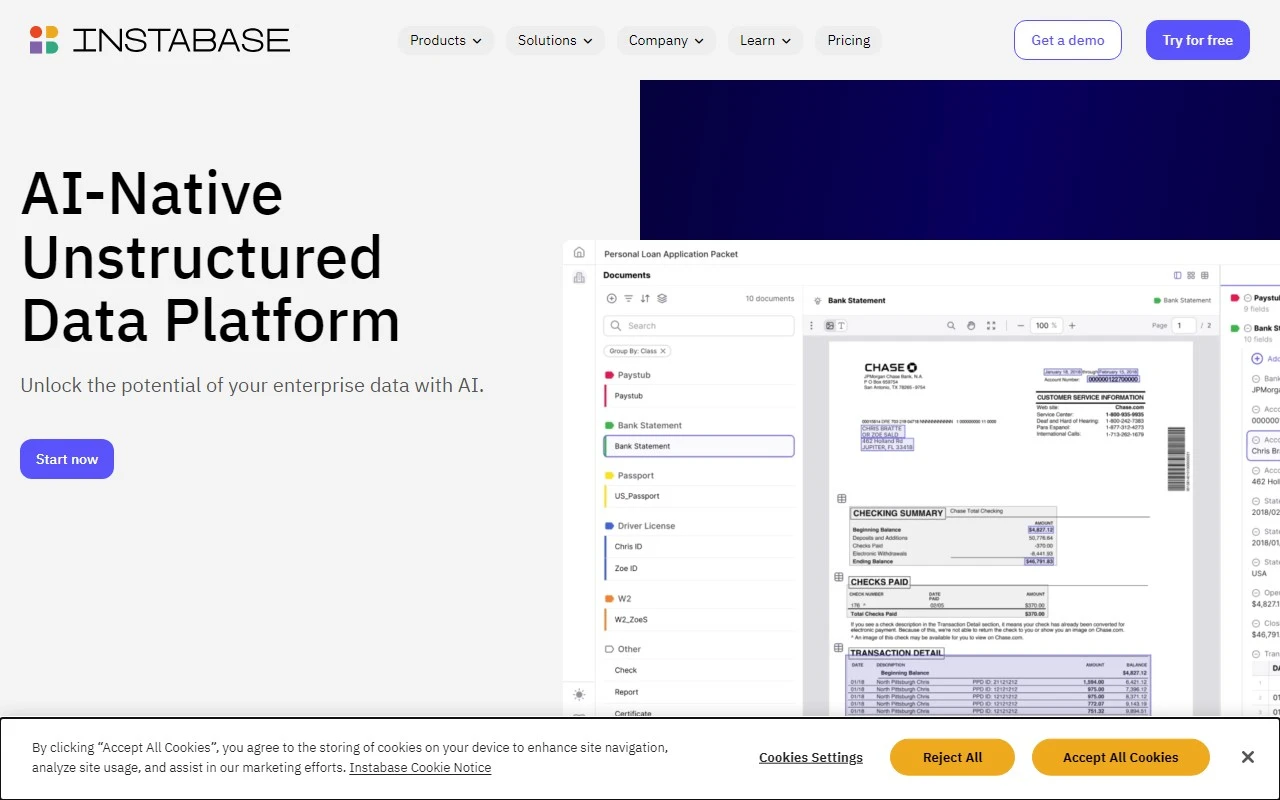Image resolution: width=1280 pixels, height=800 pixels.
Task: Click the lightbulb icon beside Bank Statement title
Action: pos(817,300)
